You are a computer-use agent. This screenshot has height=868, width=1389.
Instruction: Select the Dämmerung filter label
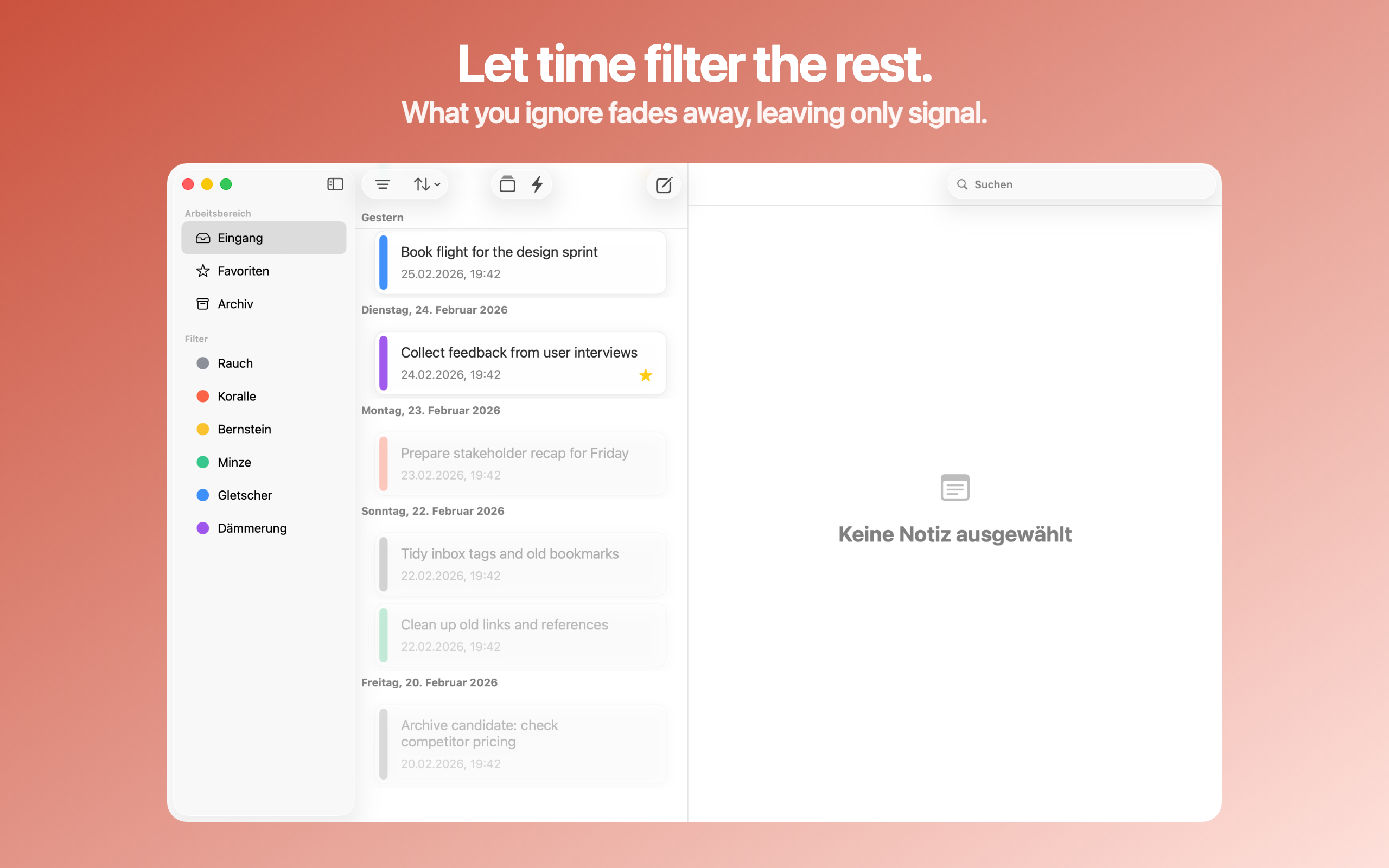click(252, 528)
